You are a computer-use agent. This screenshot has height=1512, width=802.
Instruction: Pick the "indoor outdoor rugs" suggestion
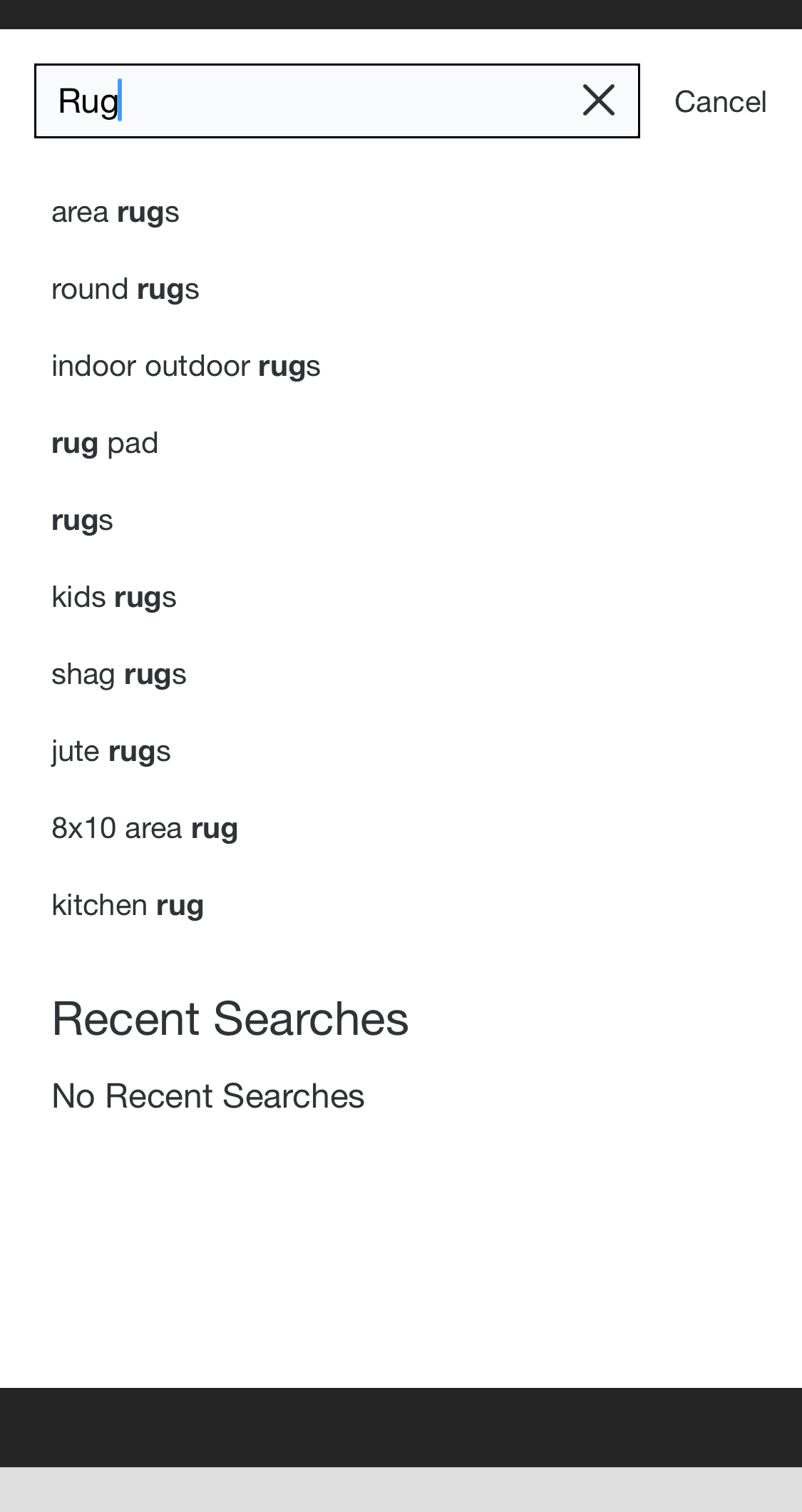(186, 367)
